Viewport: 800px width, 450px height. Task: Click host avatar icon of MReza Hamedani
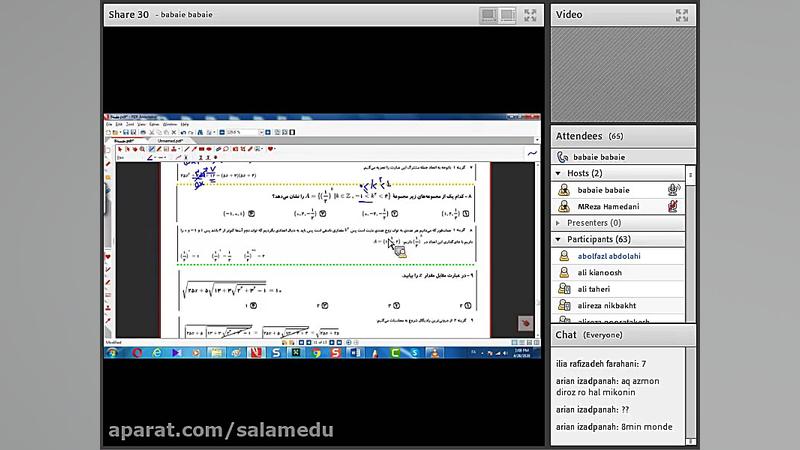pos(564,206)
